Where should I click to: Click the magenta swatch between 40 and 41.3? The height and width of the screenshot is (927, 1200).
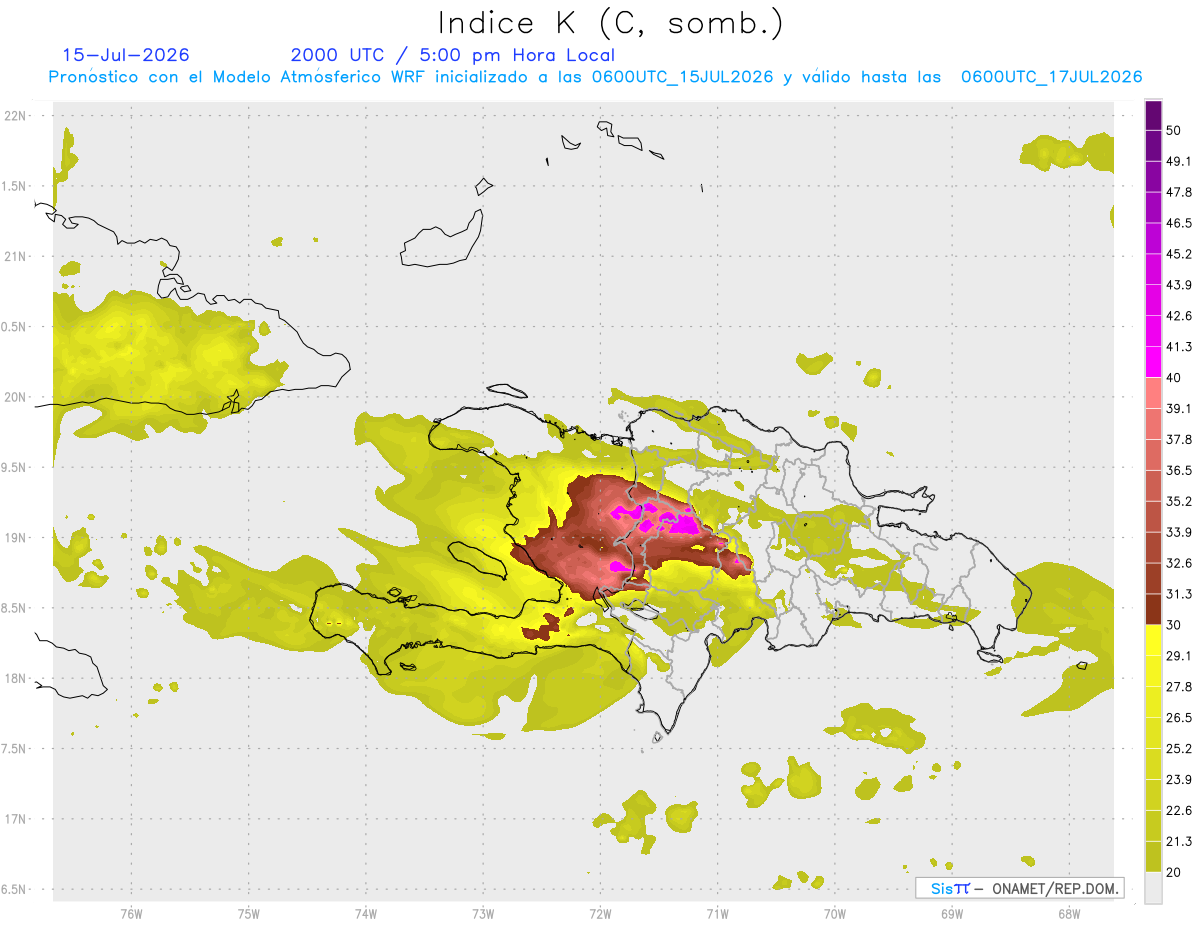click(1153, 362)
